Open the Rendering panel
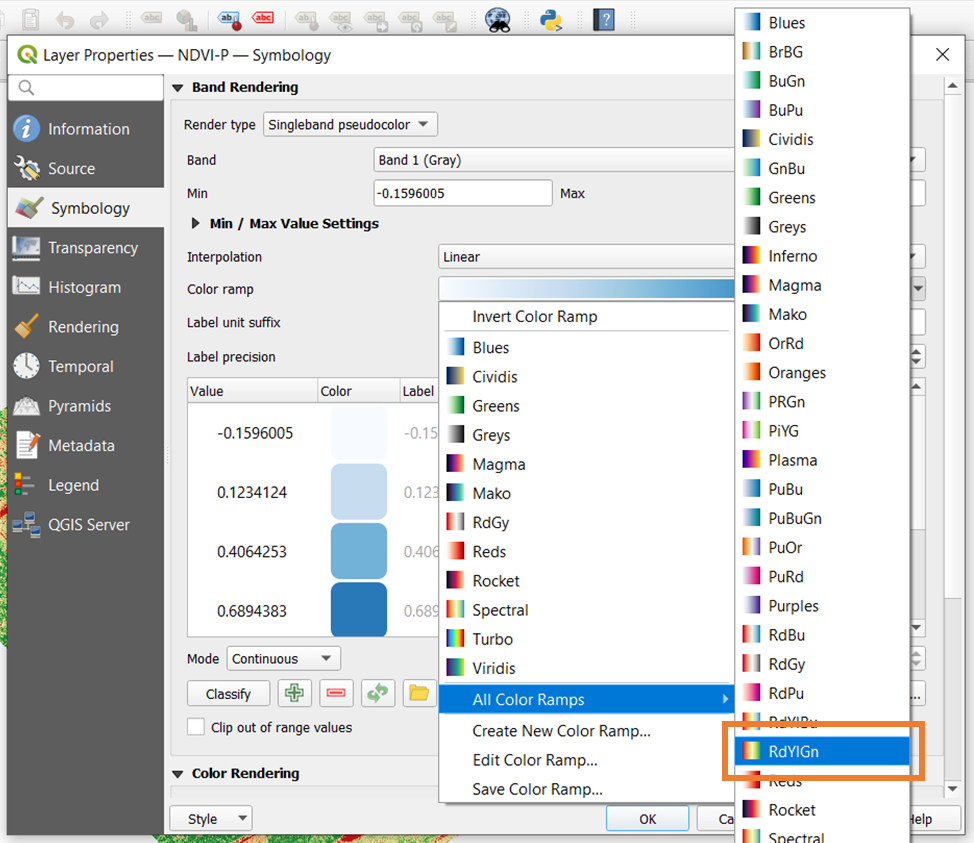Image resolution: width=974 pixels, height=843 pixels. point(86,327)
